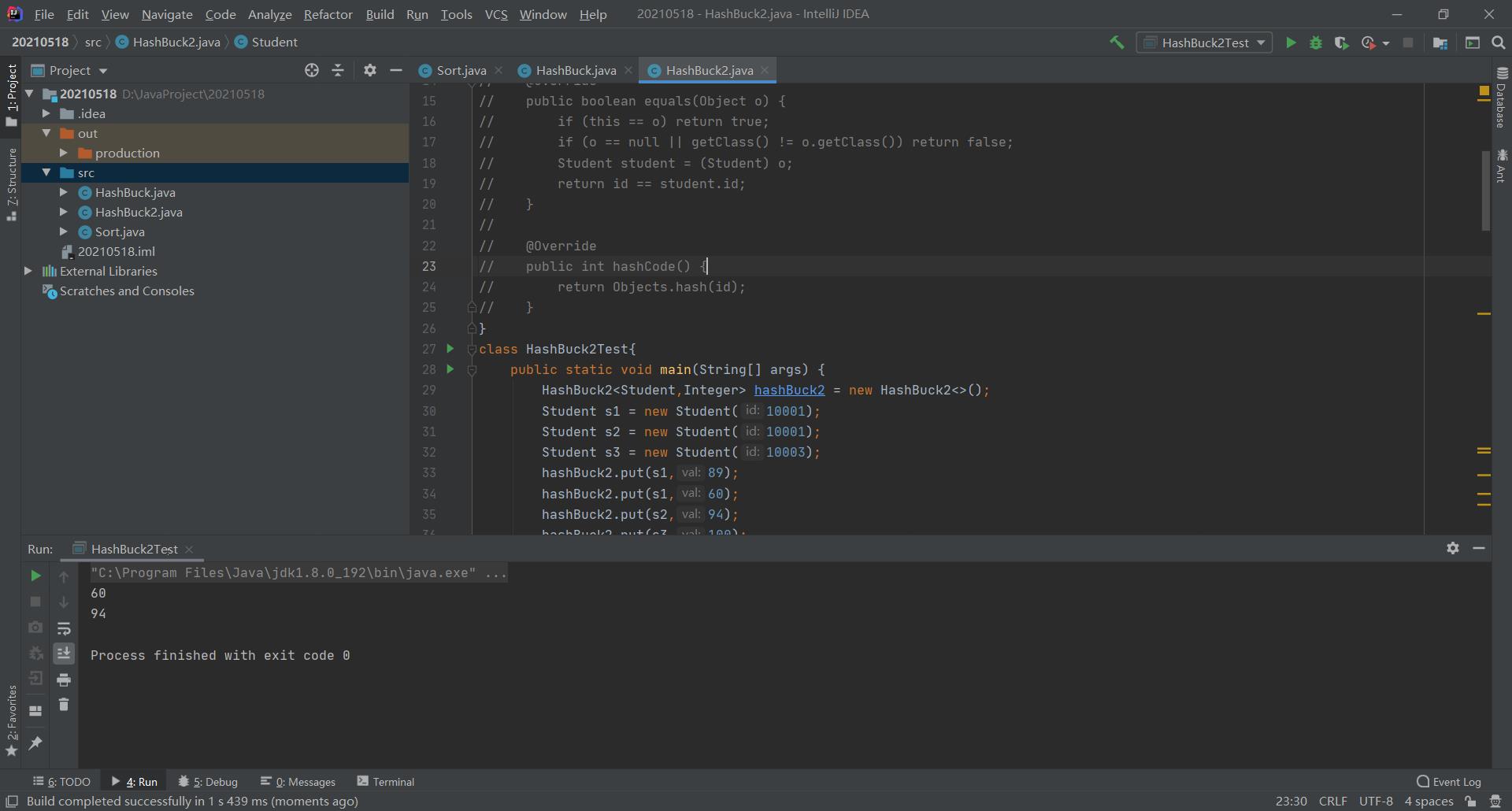The image size is (1512, 811).
Task: Start debugging with the bug icon
Action: 1316,43
